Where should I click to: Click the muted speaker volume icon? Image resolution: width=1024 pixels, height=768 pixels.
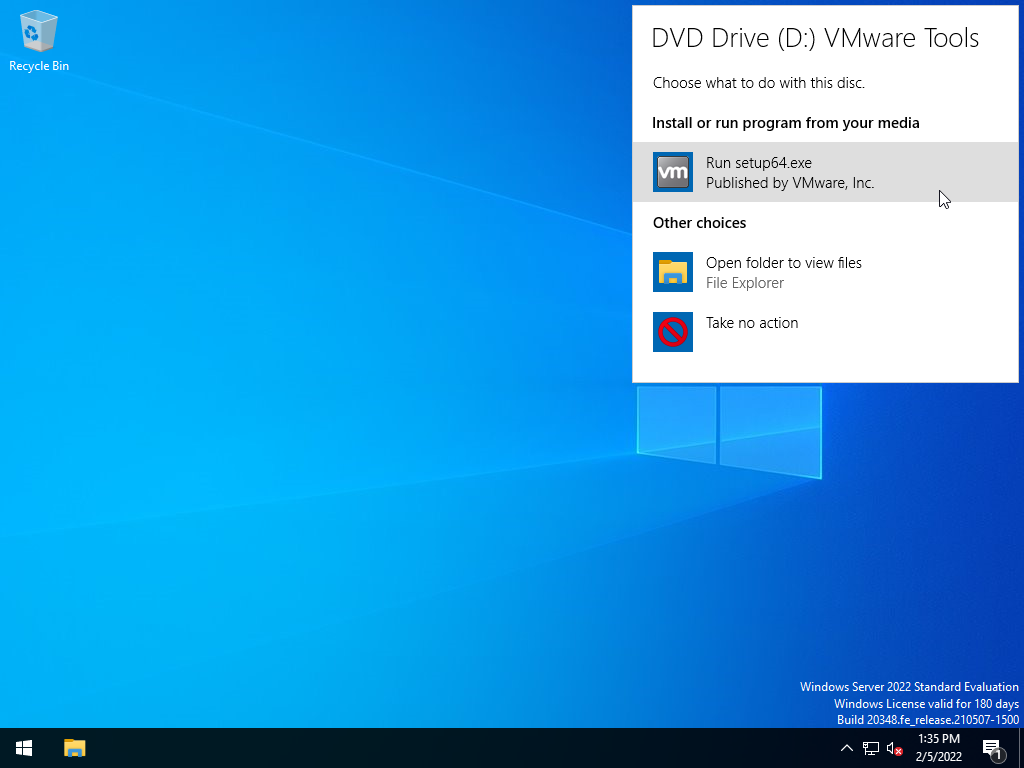pyautogui.click(x=895, y=748)
